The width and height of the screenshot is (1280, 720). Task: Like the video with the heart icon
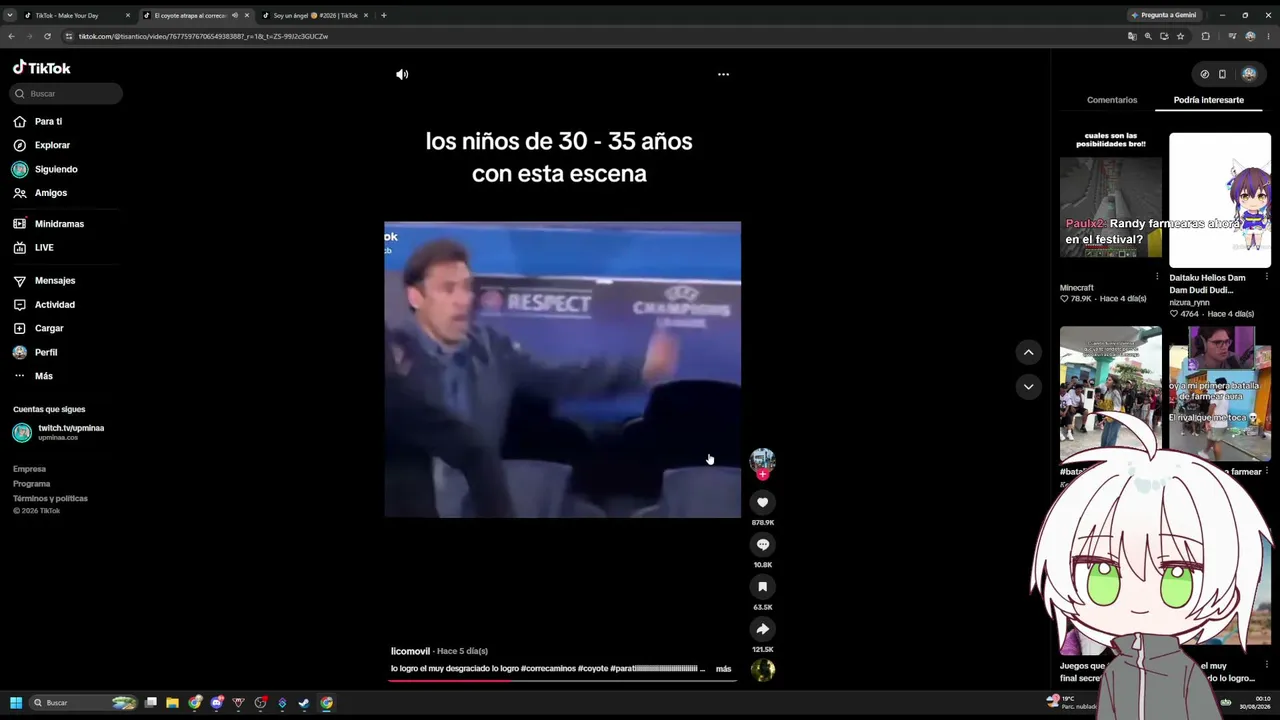pos(762,502)
